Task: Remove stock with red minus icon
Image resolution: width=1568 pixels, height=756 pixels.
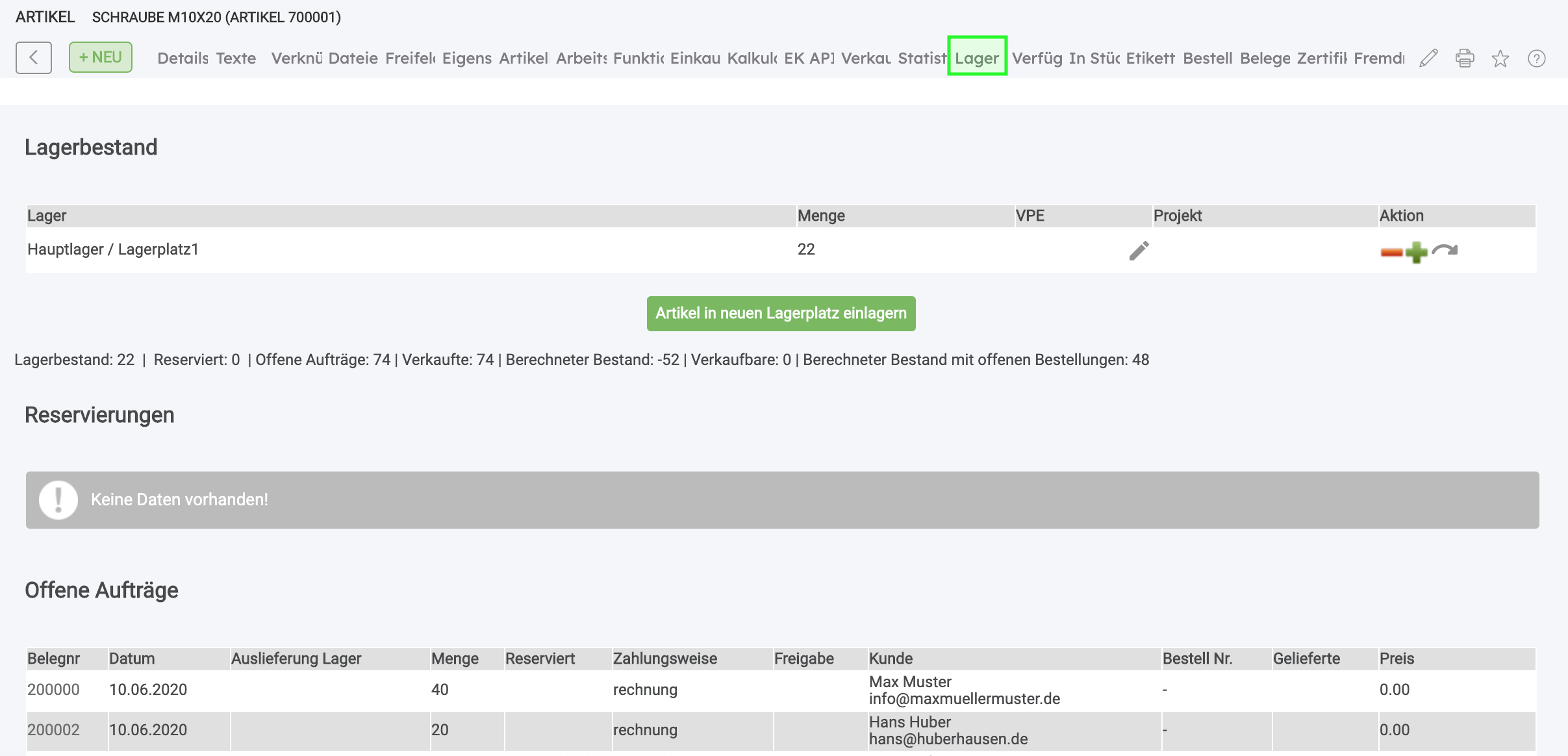Action: [x=1391, y=252]
